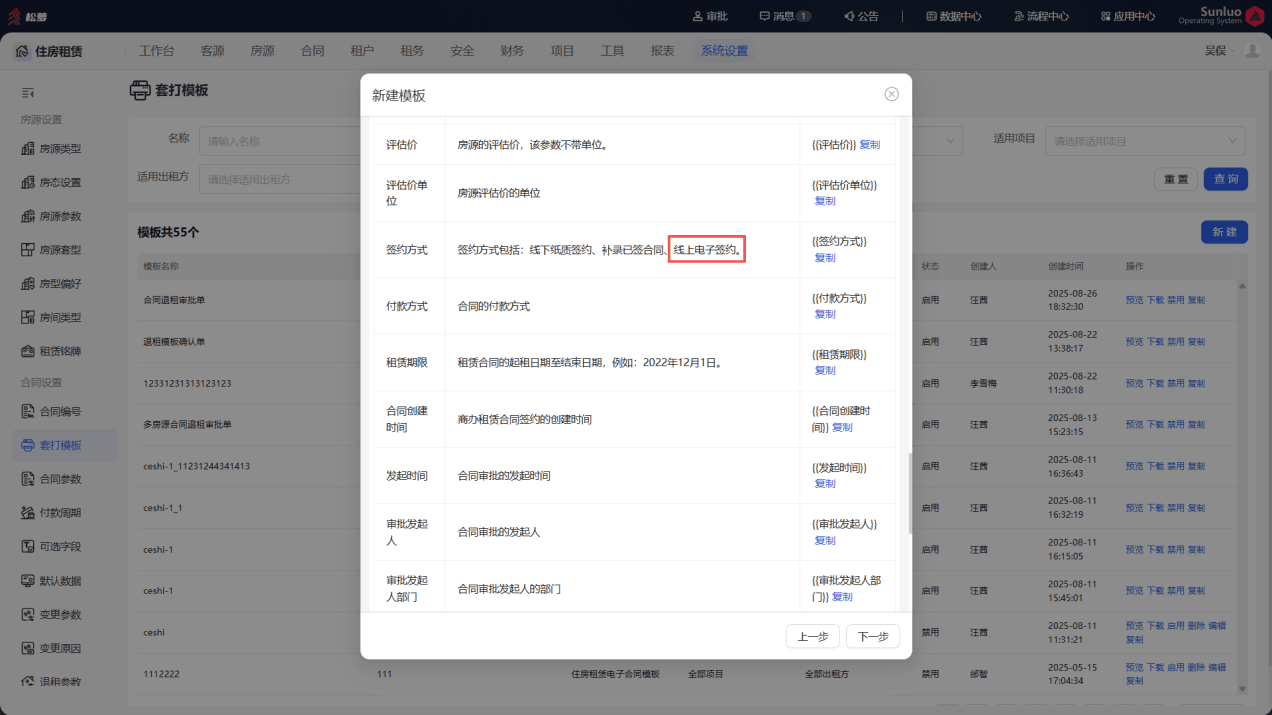The height and width of the screenshot is (715, 1272).
Task: Switch to 财务 menu tab
Action: [512, 51]
